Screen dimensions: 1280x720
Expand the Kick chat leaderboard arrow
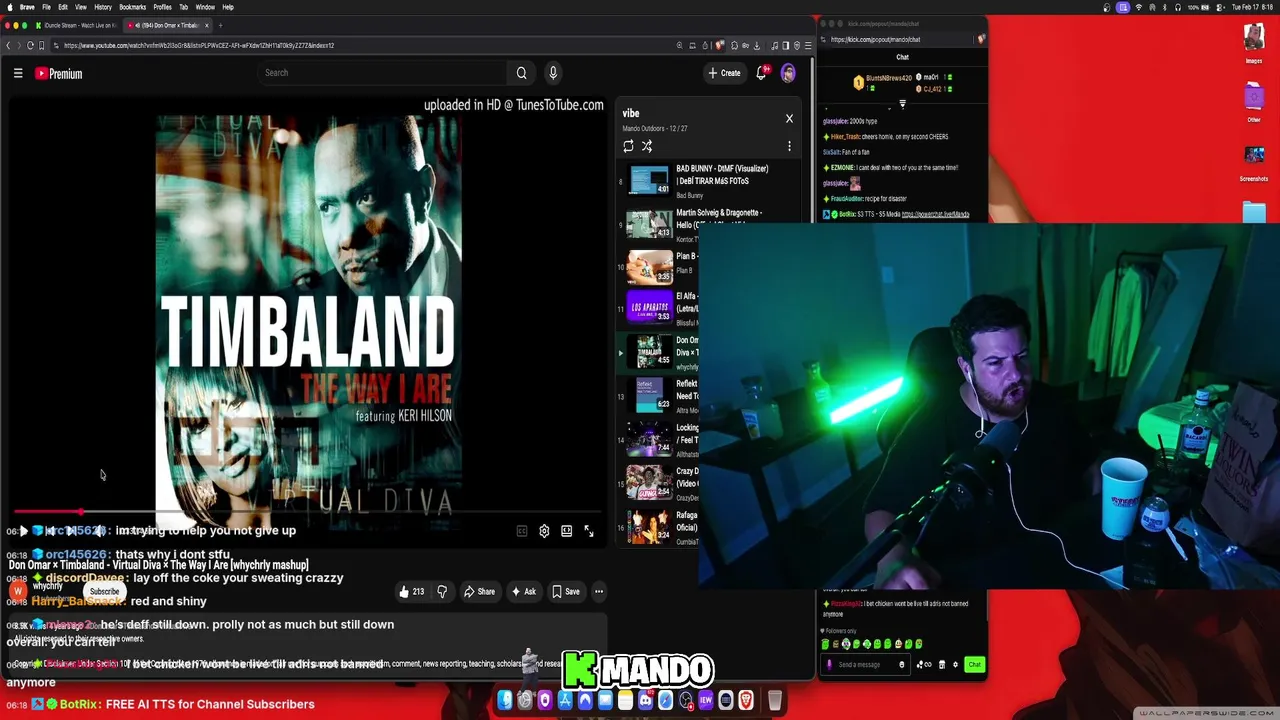[902, 103]
